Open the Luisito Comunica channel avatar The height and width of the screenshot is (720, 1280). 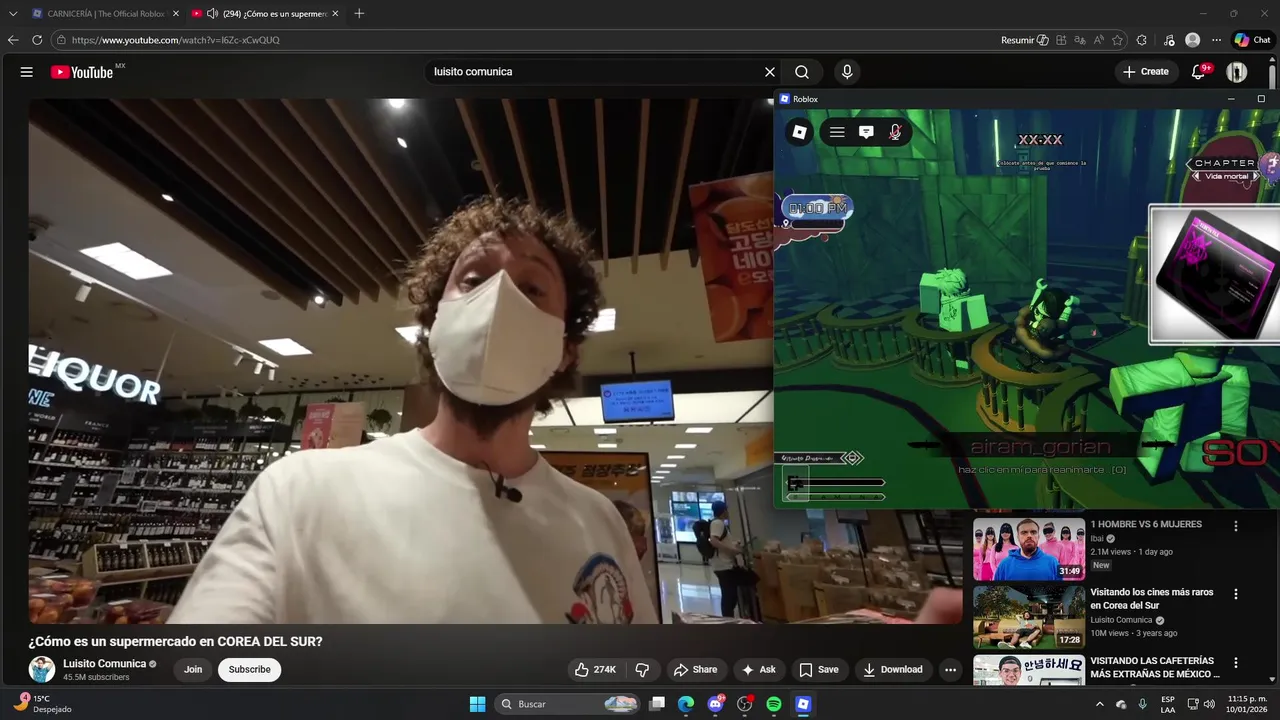click(x=42, y=670)
